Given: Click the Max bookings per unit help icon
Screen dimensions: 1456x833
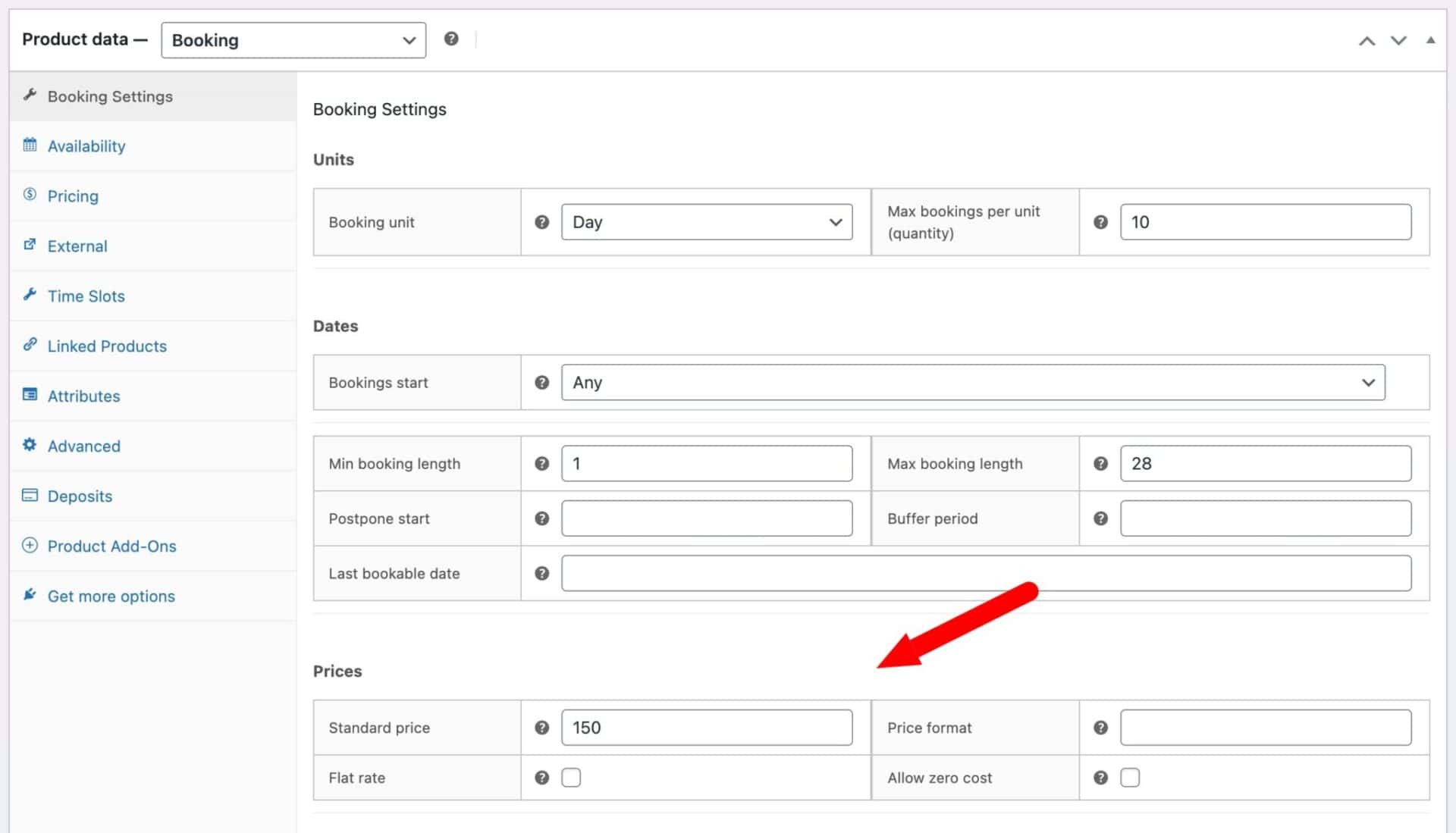Looking at the screenshot, I should [x=1100, y=222].
